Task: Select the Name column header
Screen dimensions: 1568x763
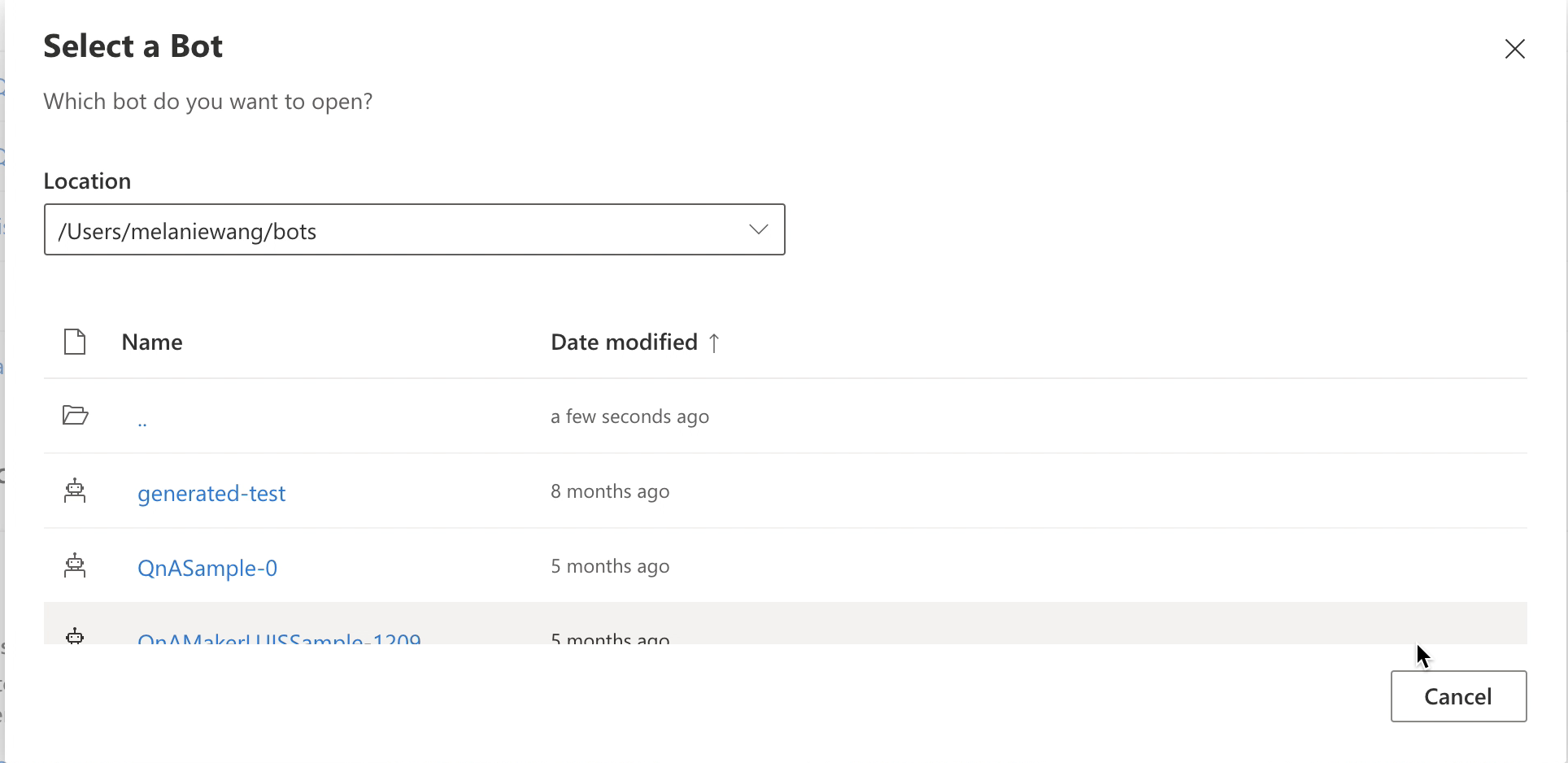Action: pos(152,342)
